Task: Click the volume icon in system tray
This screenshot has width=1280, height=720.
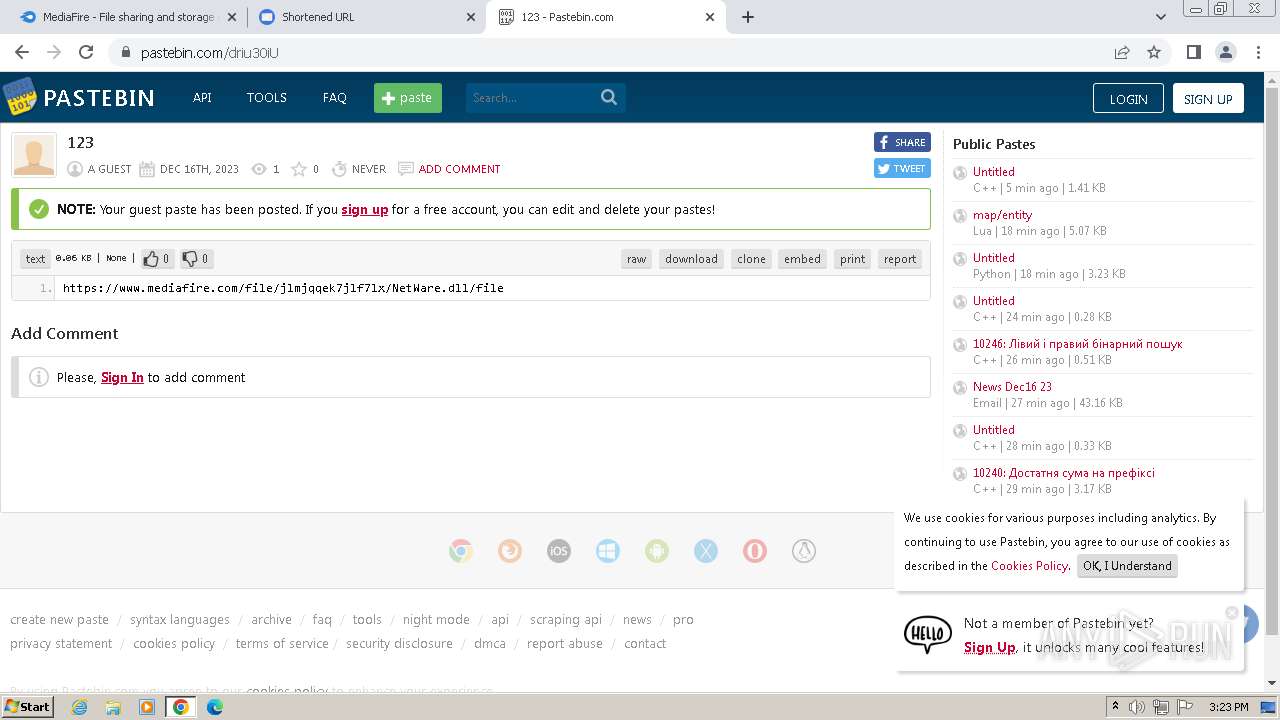Action: click(x=1137, y=707)
